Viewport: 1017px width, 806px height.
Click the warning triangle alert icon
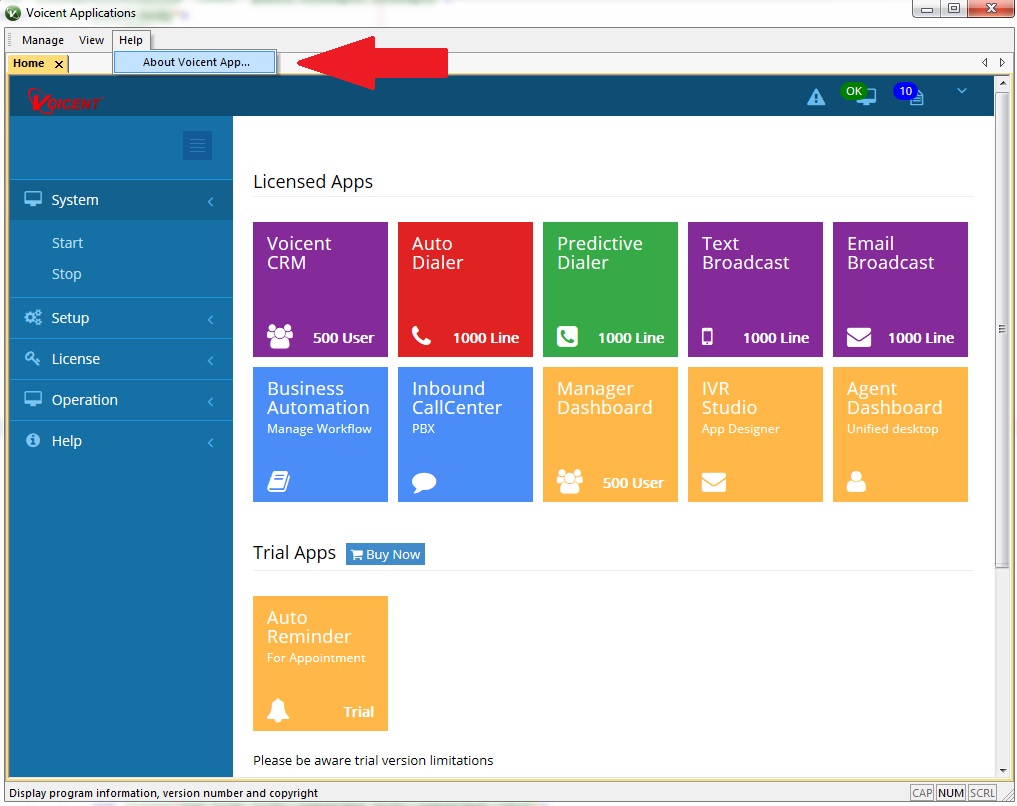[816, 97]
